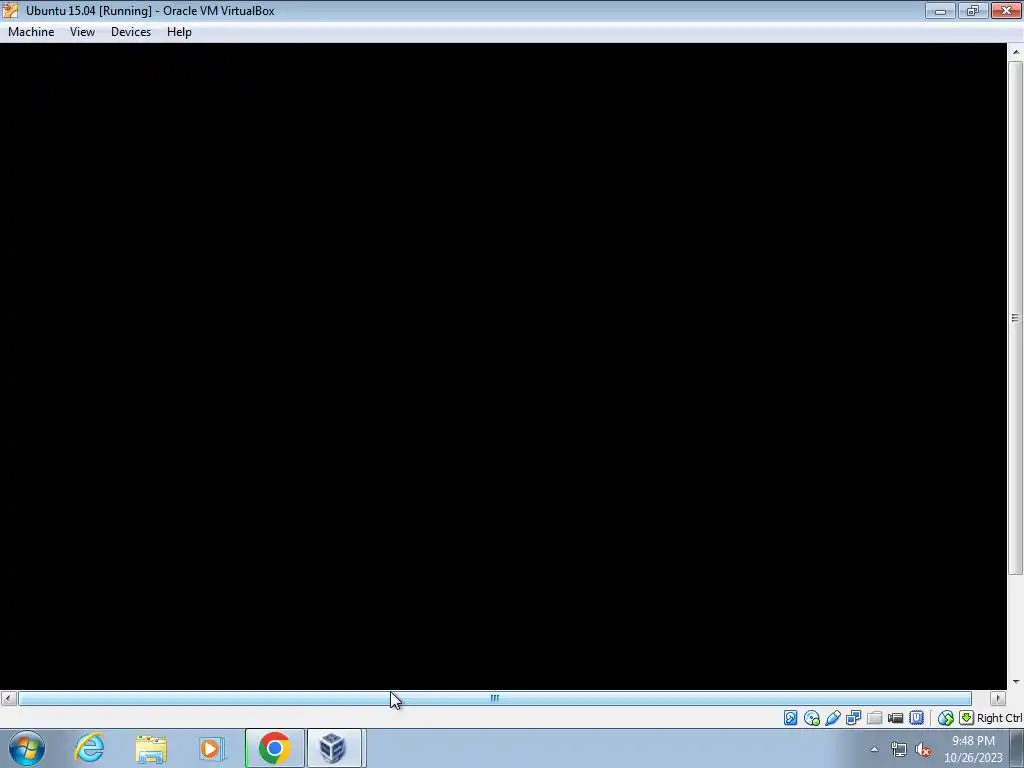Open the Windows Start menu
Image resolution: width=1024 pixels, height=768 pixels.
pos(27,748)
